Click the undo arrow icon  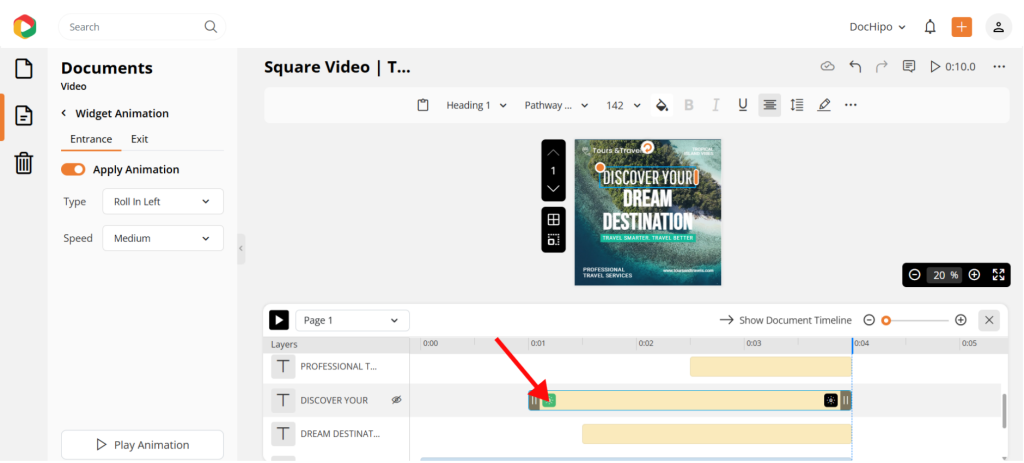[855, 67]
